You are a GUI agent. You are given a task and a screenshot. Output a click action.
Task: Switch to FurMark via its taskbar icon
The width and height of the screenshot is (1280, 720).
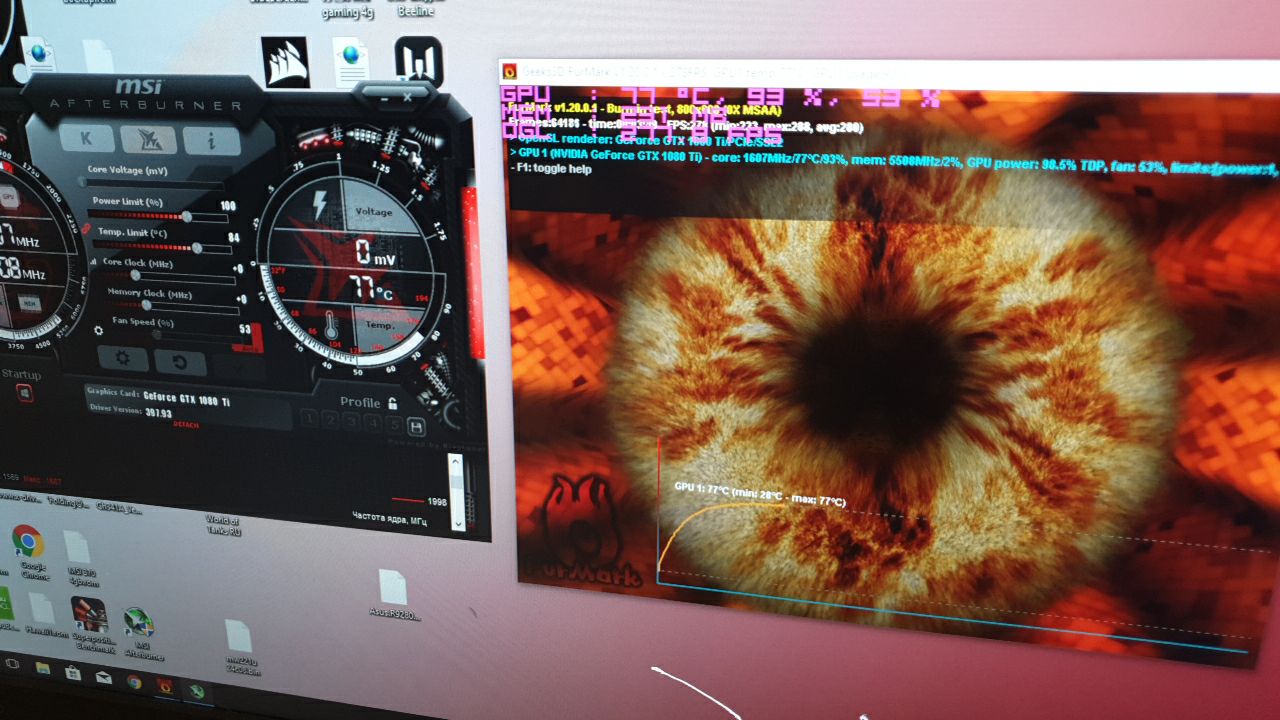[x=165, y=687]
